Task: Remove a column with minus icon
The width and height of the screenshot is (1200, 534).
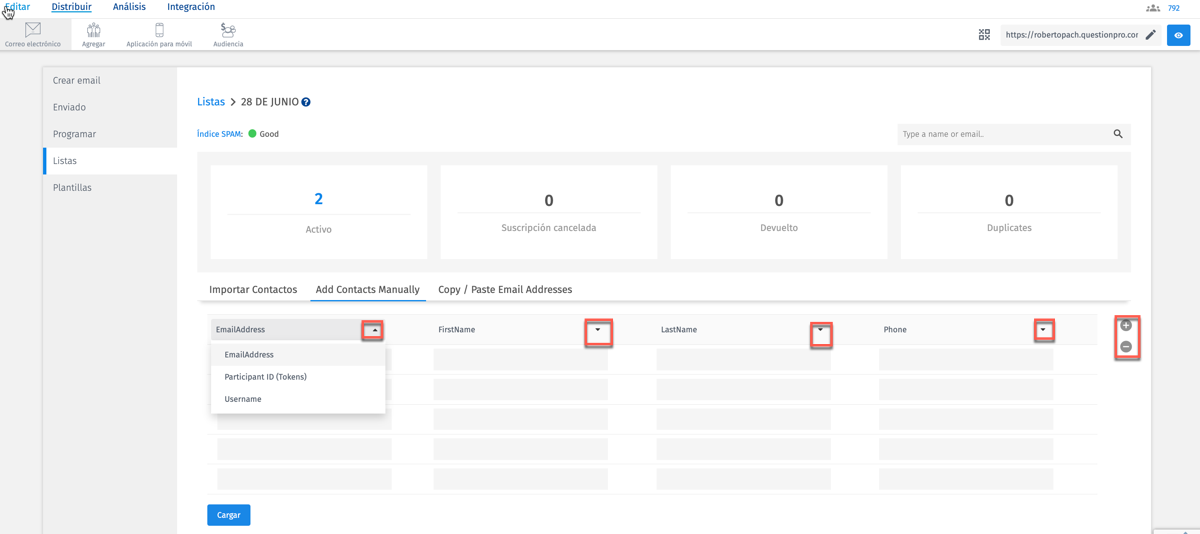Action: (1126, 347)
